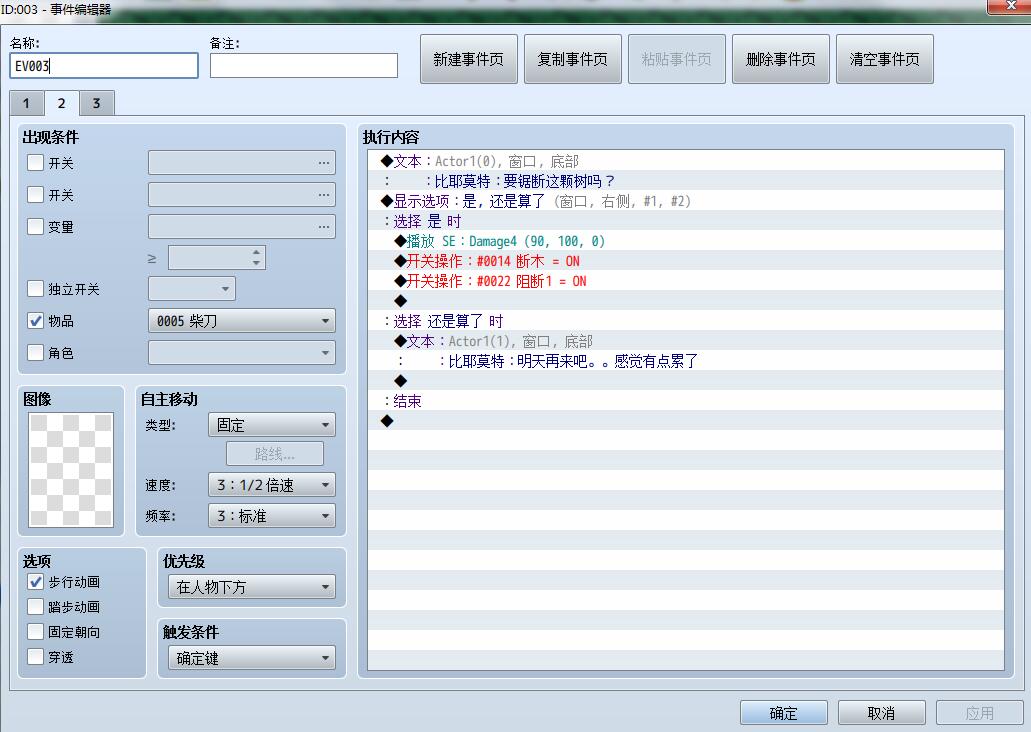Select the 选择 还是算了 时 branch line
Screen dimensions: 1031x732
[686, 321]
